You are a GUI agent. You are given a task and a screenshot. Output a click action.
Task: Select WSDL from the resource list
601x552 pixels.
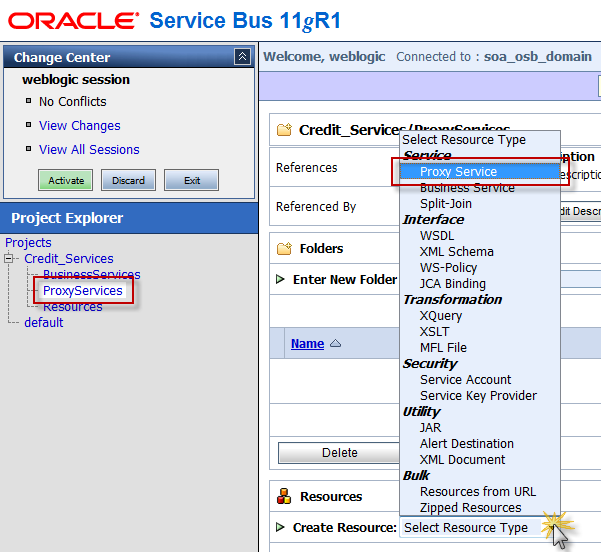pos(437,236)
